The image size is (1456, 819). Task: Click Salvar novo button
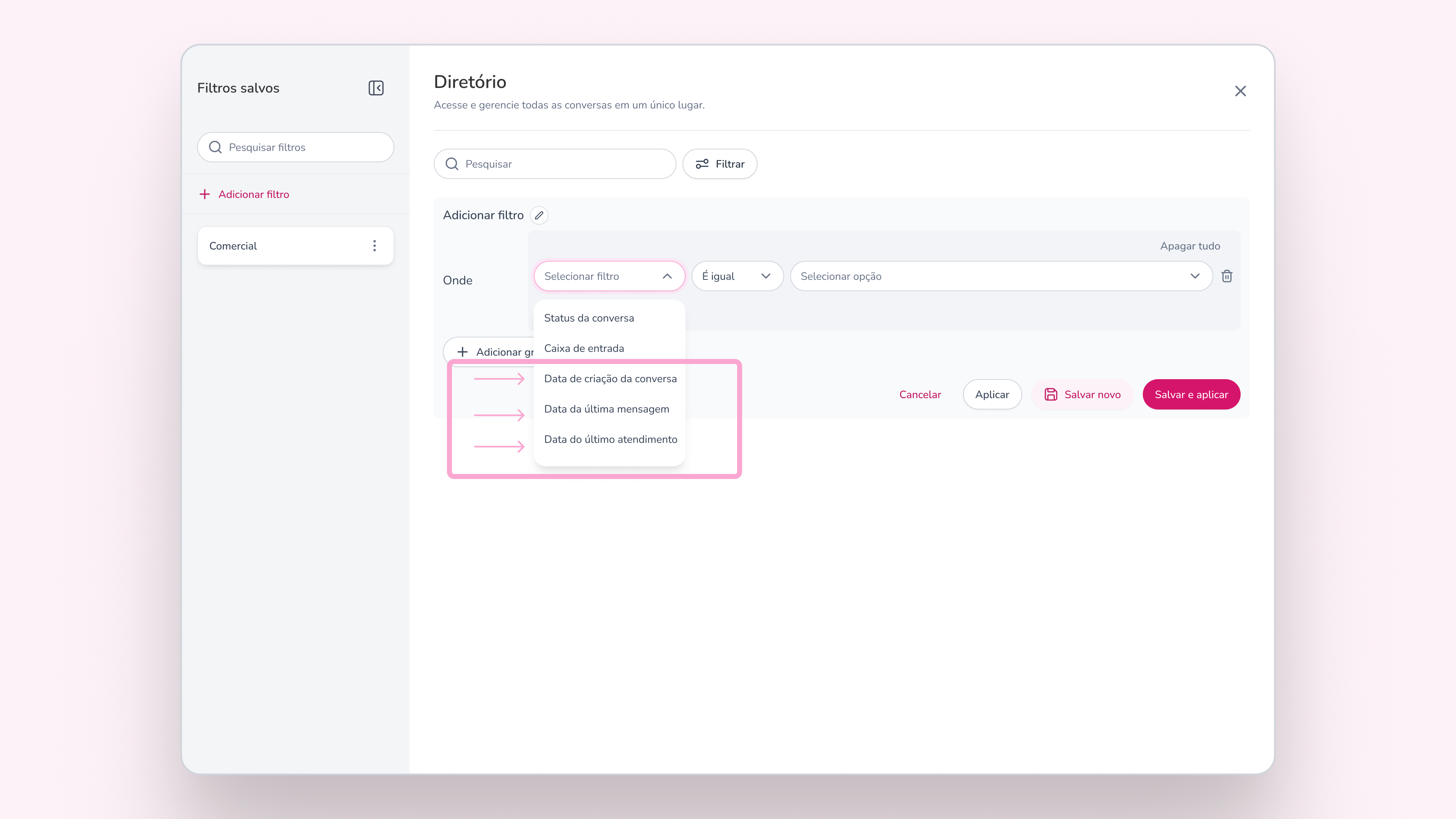[1082, 394]
